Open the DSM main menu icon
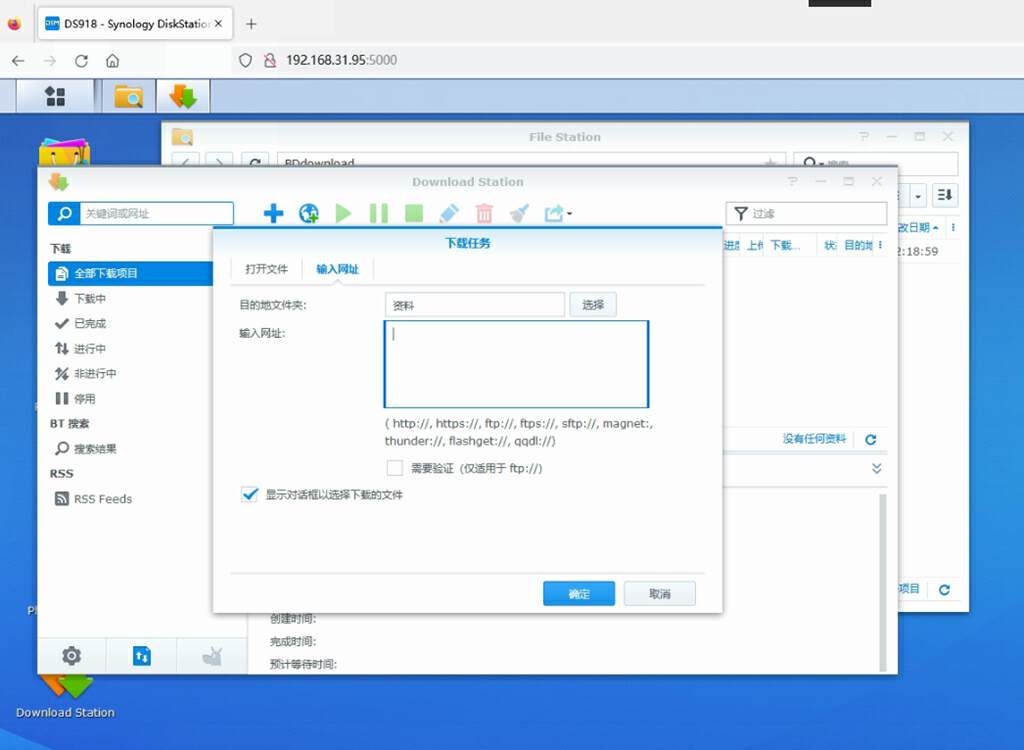The width and height of the screenshot is (1024, 750). coord(55,97)
